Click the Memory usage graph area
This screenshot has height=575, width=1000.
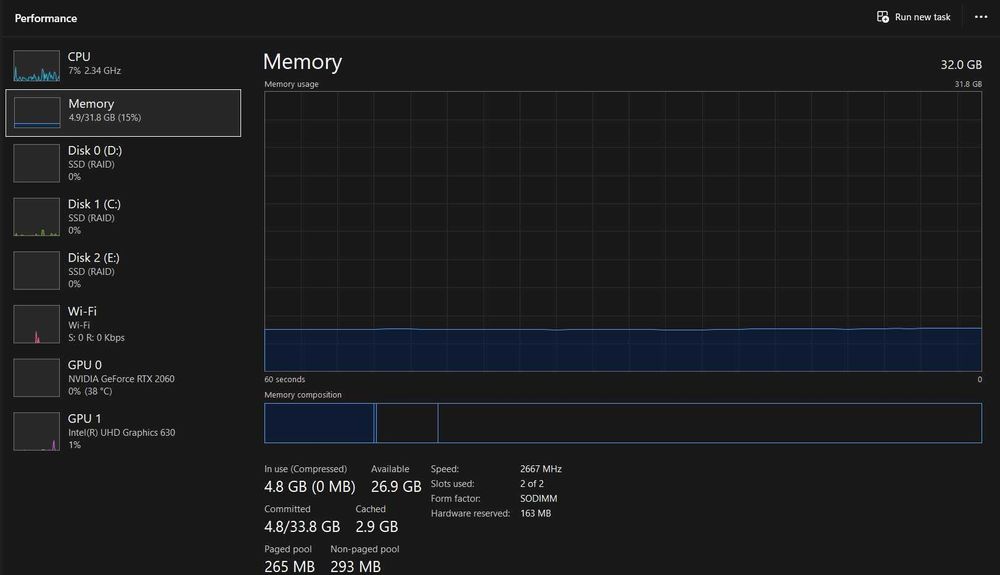622,231
